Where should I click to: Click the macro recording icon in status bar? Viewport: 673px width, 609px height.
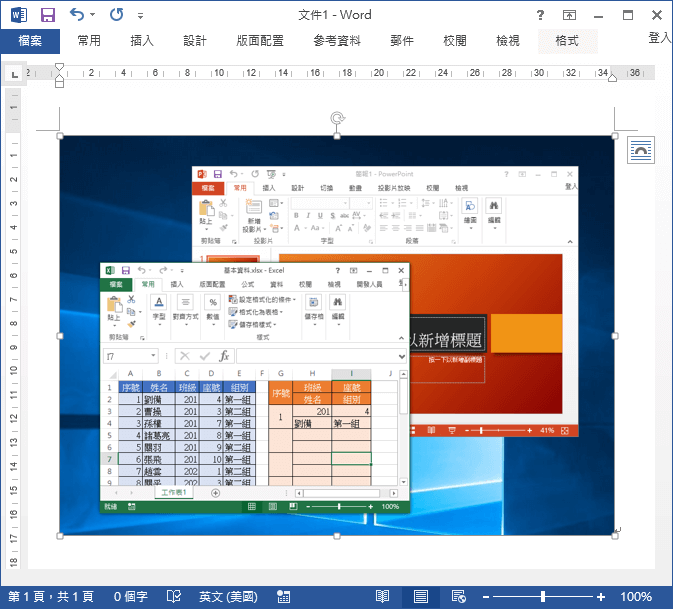(x=284, y=597)
